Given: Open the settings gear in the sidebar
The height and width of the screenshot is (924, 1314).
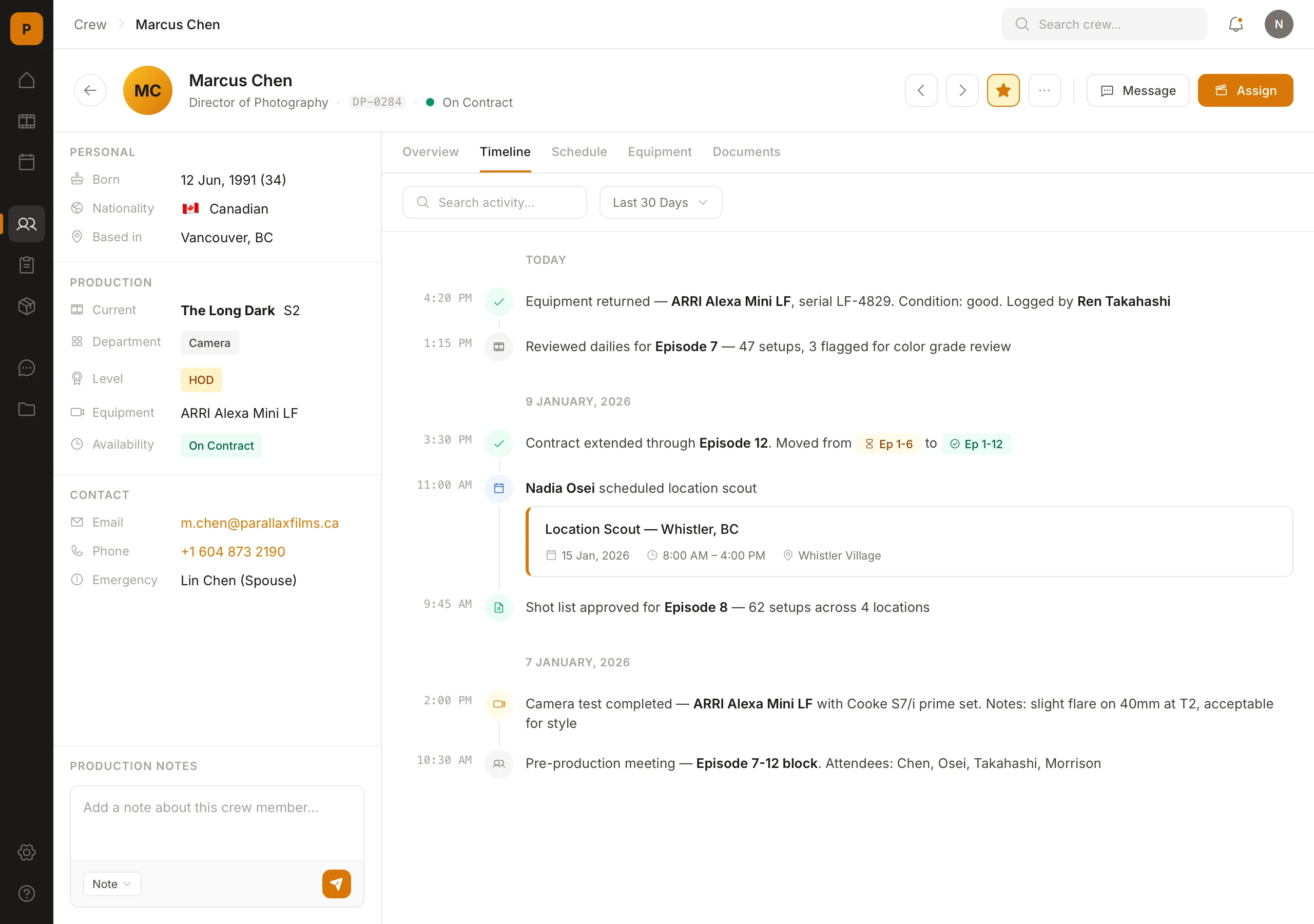Looking at the screenshot, I should click(26, 852).
